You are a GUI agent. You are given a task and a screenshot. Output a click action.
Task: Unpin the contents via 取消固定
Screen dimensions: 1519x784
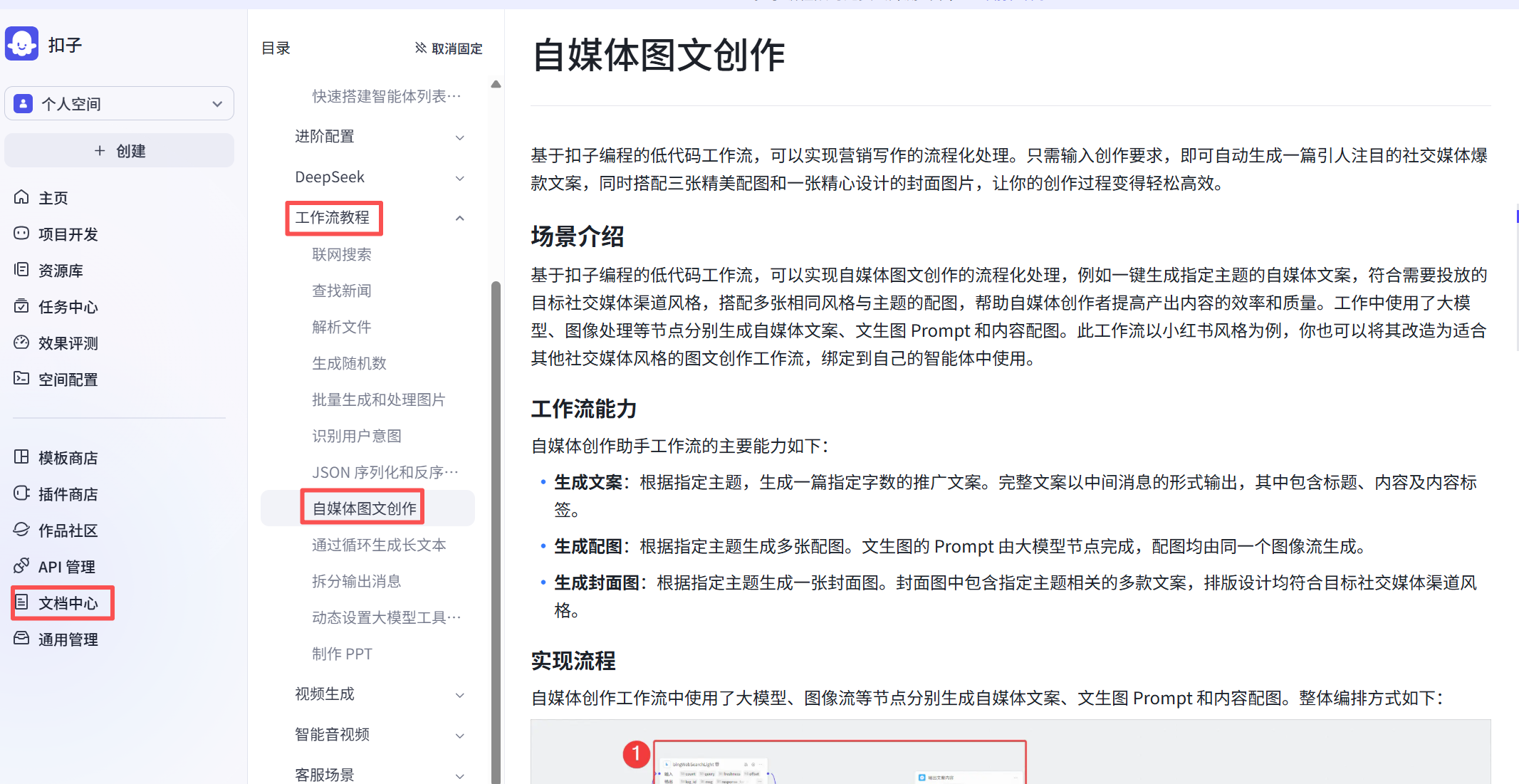click(449, 48)
